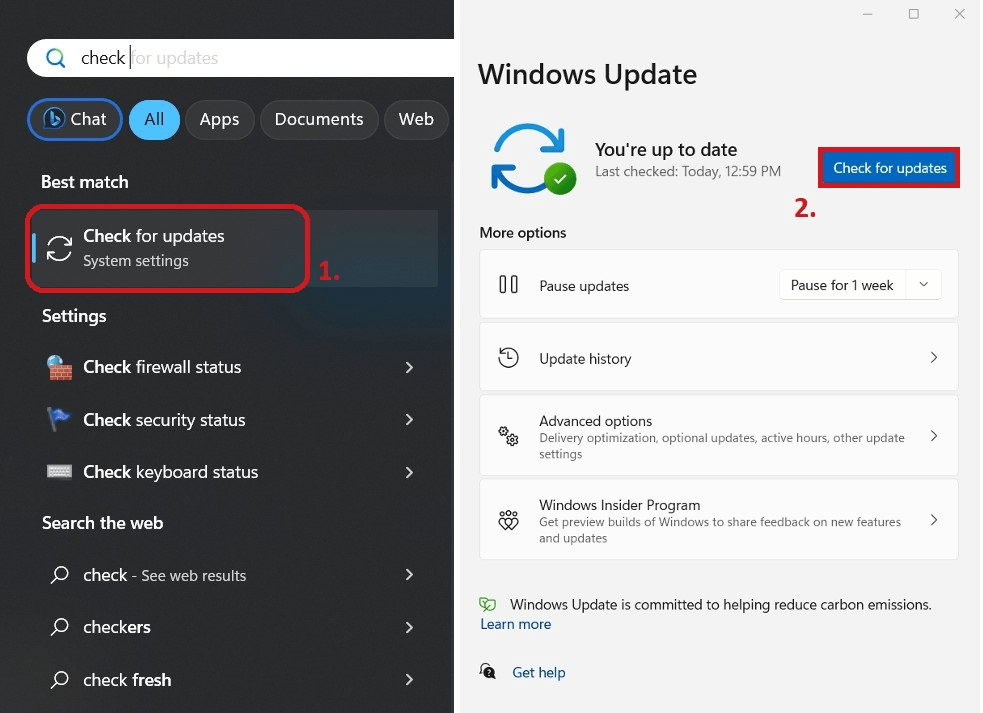Maximize the Windows Update settings window
The image size is (983, 713).
click(x=913, y=14)
